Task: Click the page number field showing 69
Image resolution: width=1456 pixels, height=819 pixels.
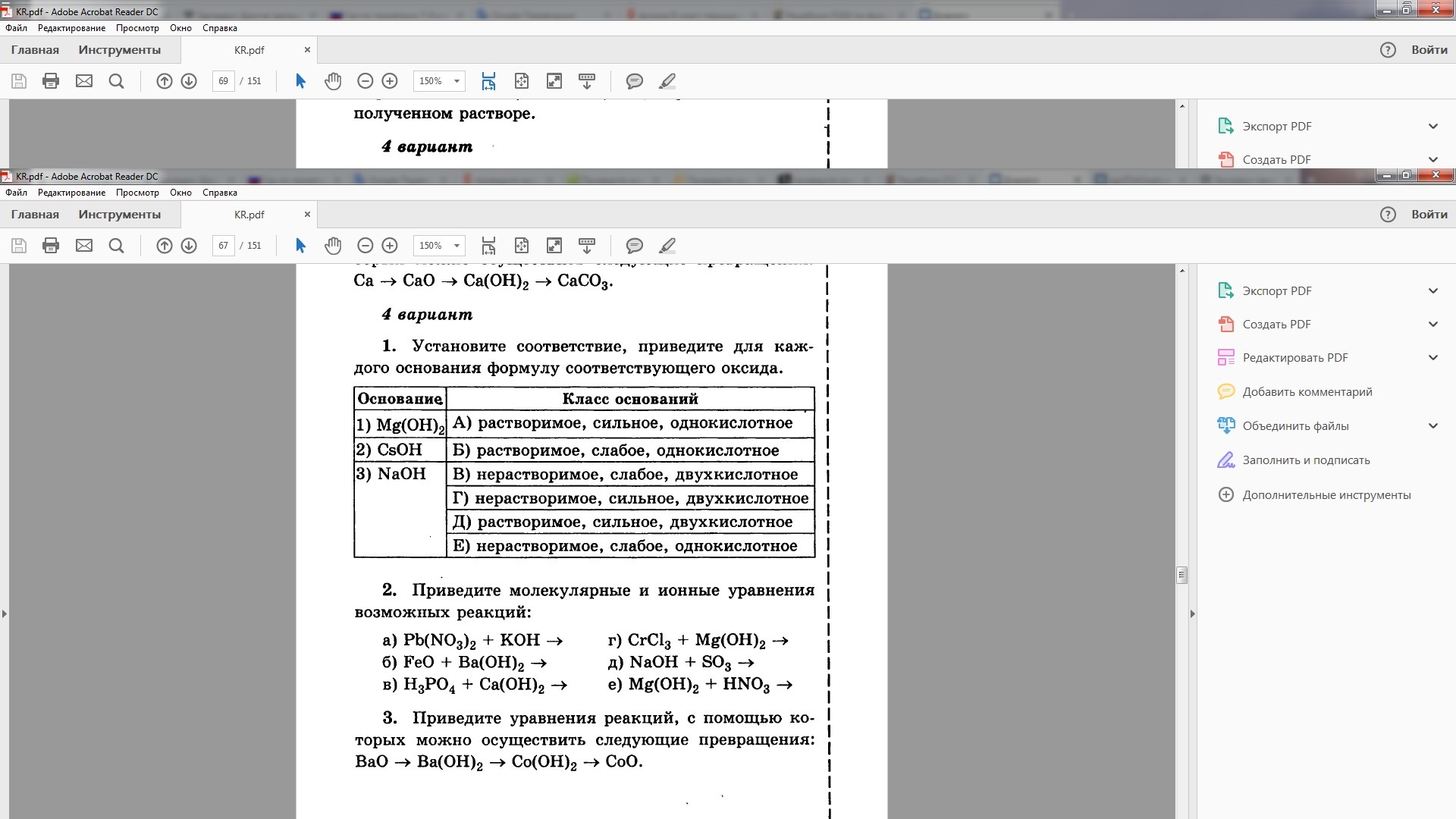Action: tap(223, 81)
